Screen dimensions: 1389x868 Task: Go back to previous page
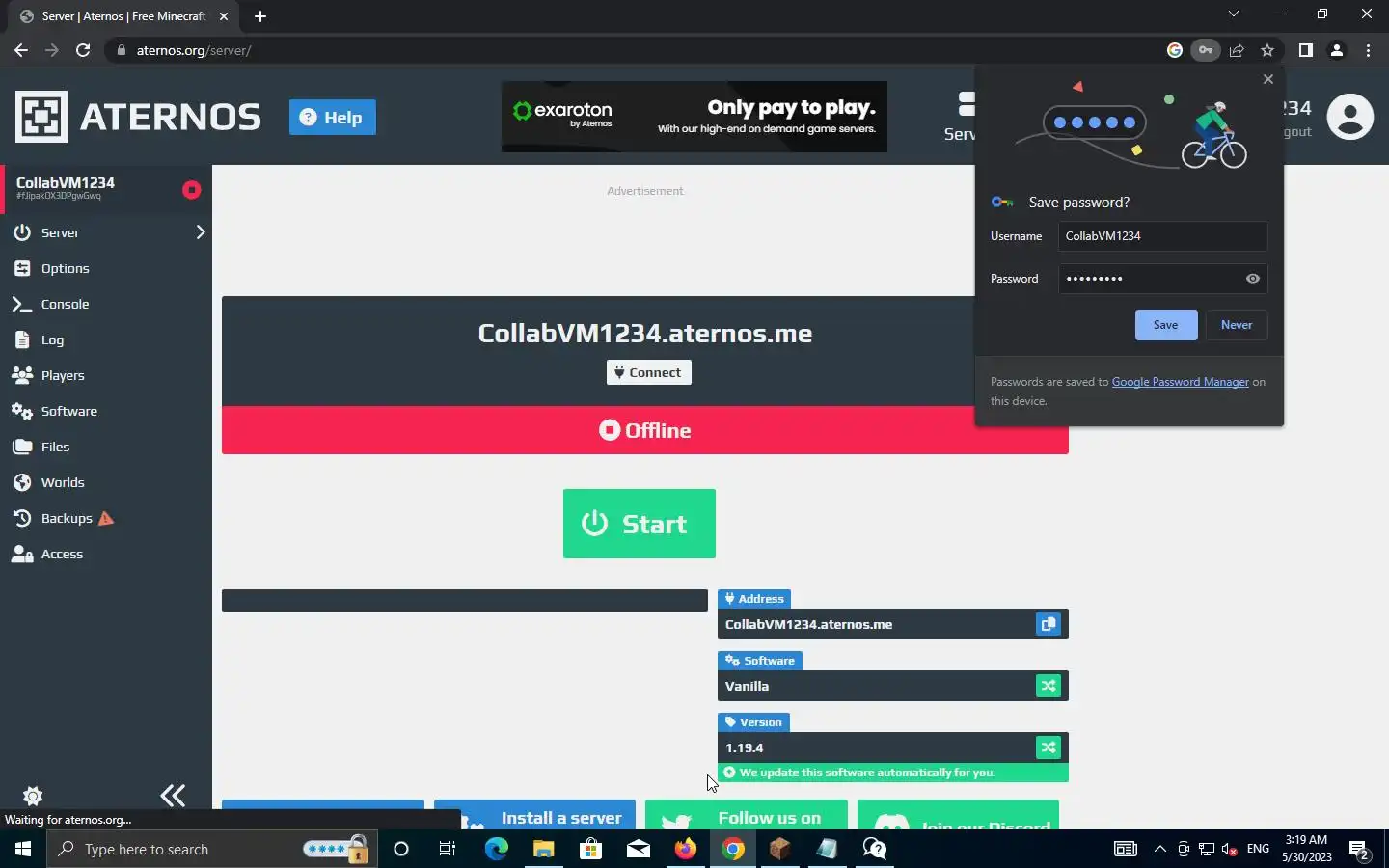21,50
